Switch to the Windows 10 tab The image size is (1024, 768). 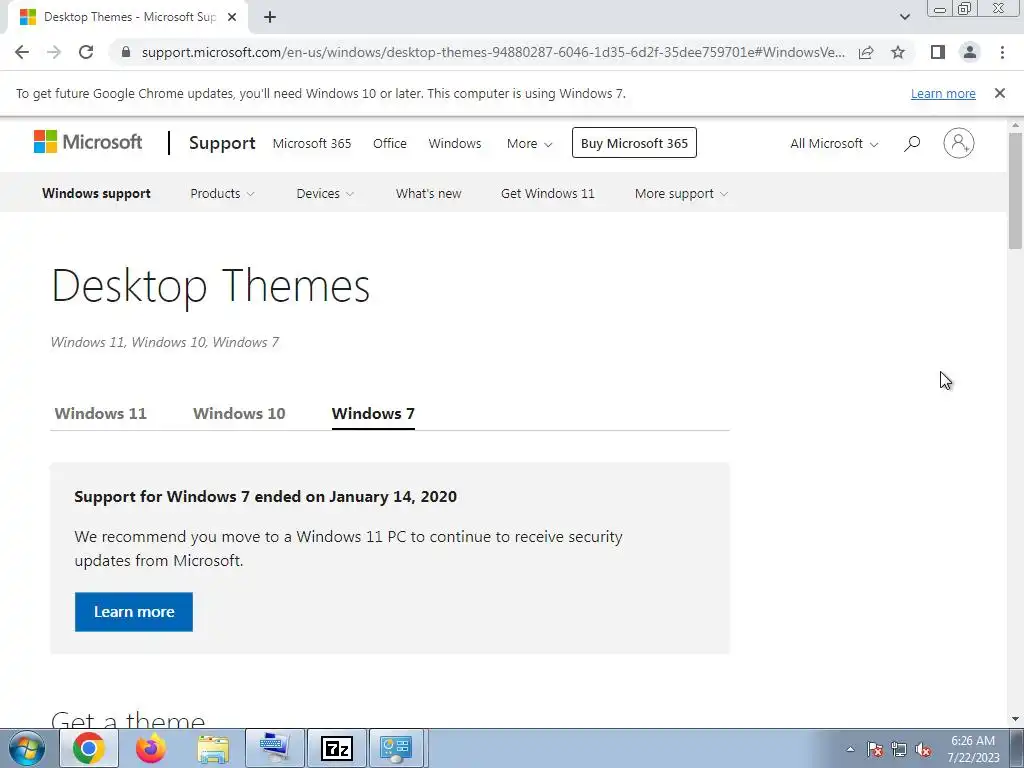pyautogui.click(x=239, y=413)
